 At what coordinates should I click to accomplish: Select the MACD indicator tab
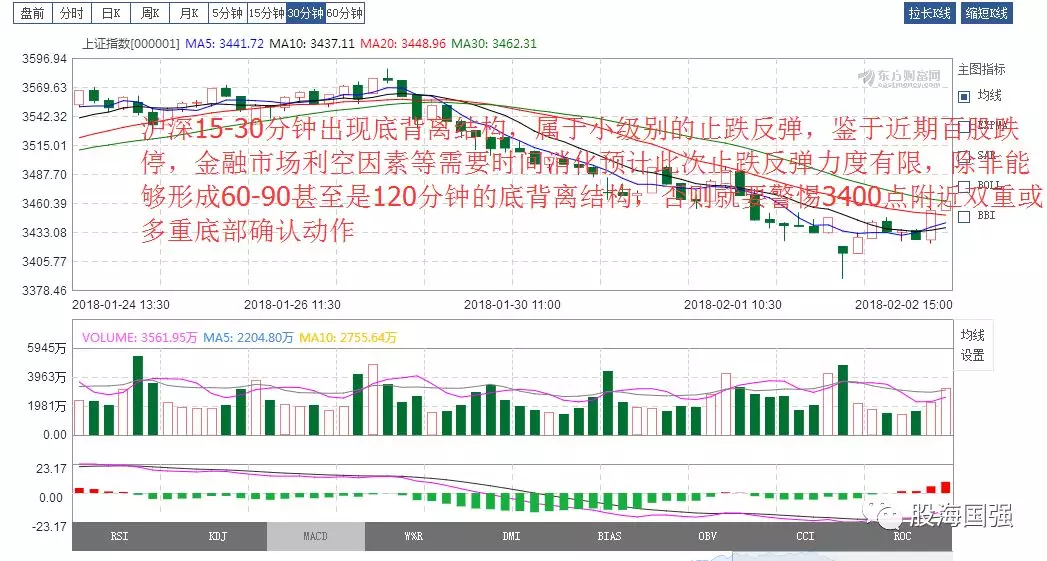tap(316, 536)
